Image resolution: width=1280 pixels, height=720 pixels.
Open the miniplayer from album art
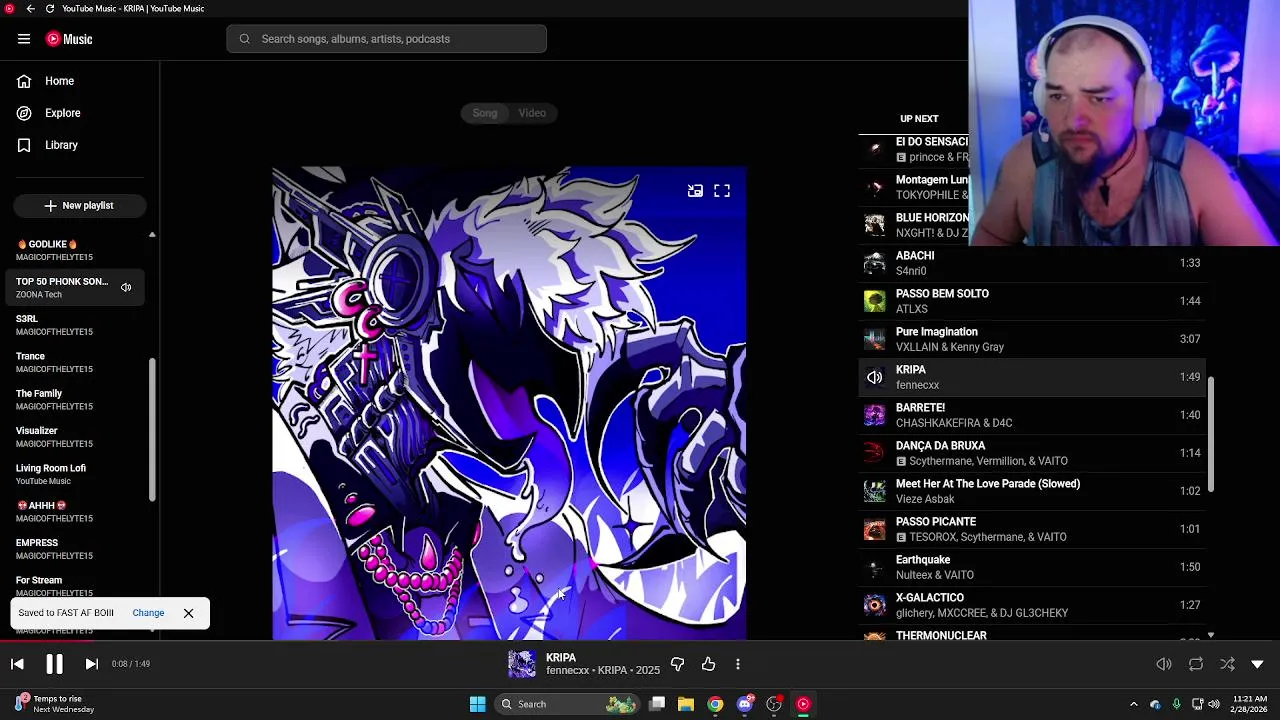click(x=695, y=191)
